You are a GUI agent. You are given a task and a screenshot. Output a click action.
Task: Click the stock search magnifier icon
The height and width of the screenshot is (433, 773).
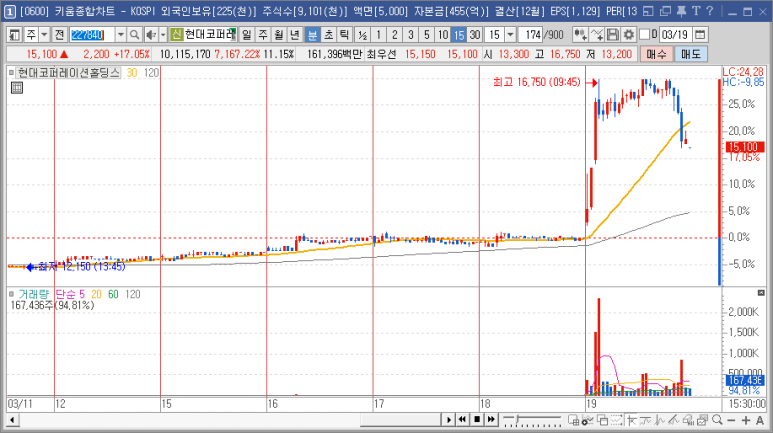coord(134,35)
